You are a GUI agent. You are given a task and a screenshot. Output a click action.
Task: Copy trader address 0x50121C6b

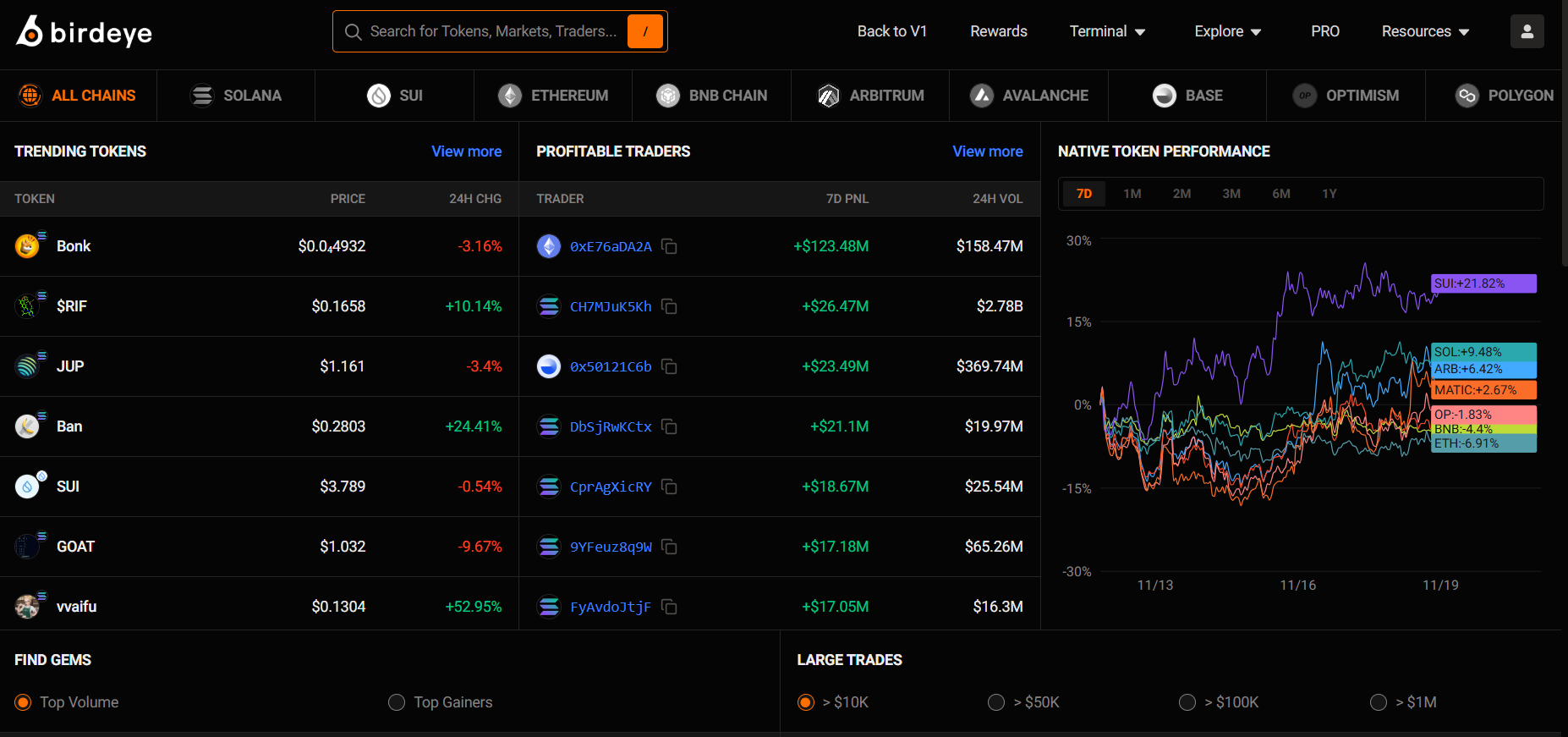pyautogui.click(x=669, y=366)
